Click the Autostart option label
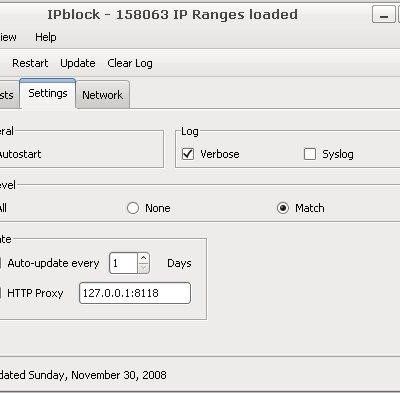Screen dimensions: 400x393 20,154
